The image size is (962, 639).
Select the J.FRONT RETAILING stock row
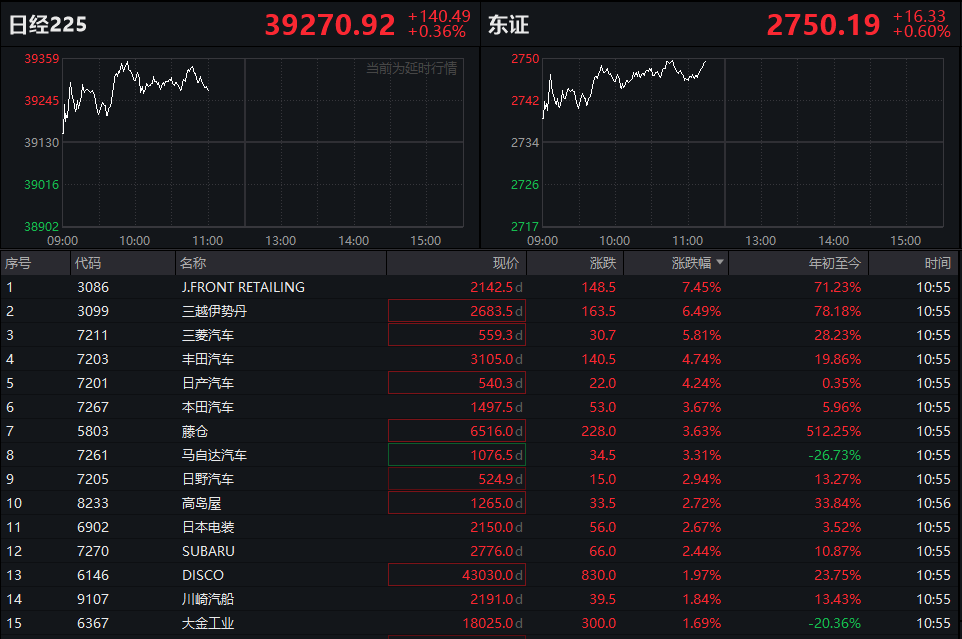(242, 288)
